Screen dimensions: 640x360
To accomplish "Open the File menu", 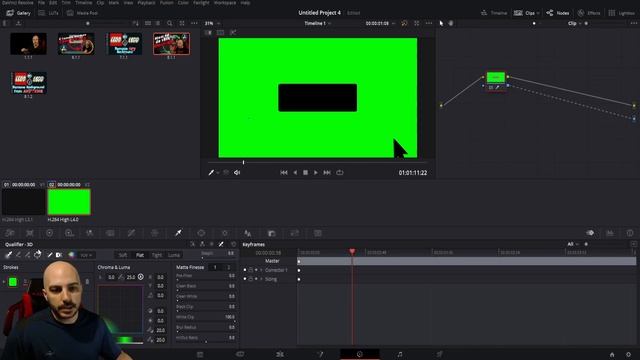I will tap(41, 2).
